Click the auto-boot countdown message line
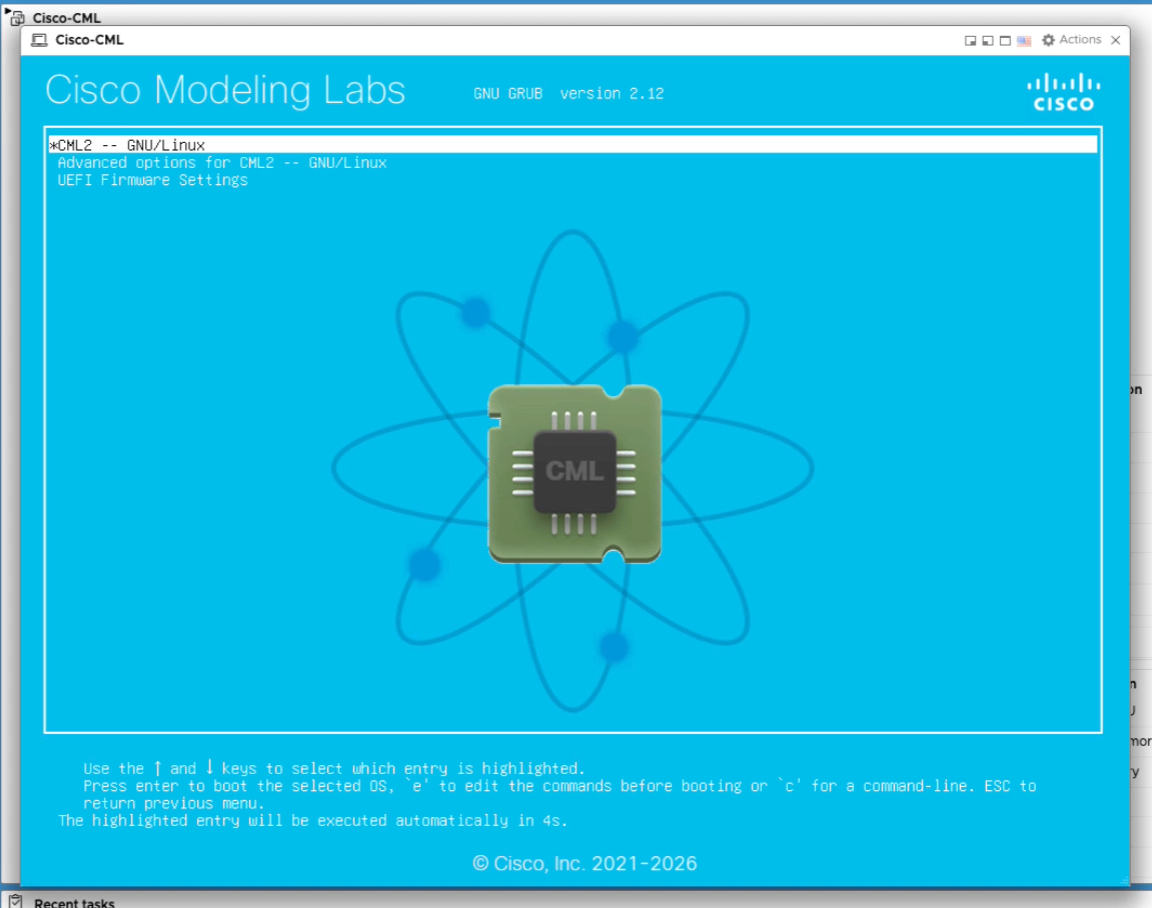This screenshot has height=908, width=1152. (313, 821)
